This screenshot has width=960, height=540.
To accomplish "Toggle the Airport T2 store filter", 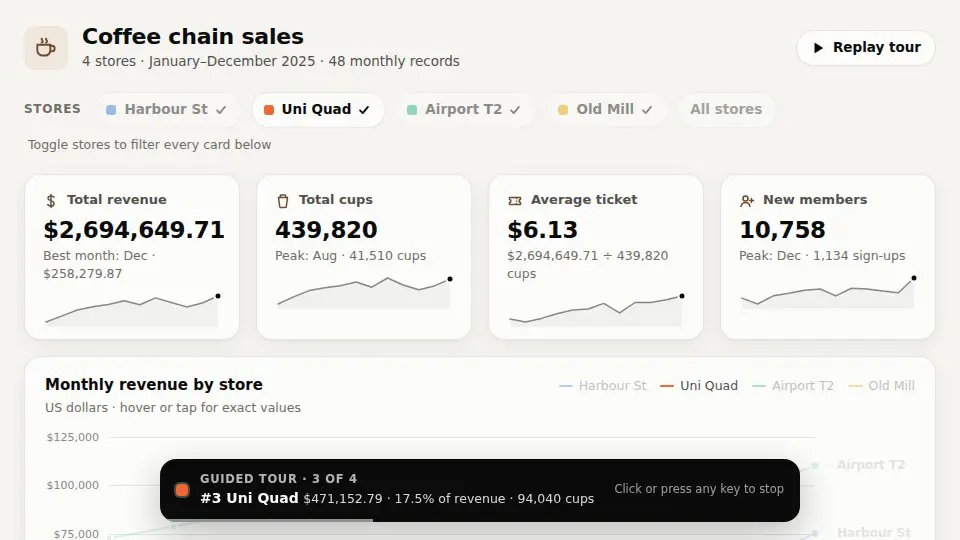I will 463,110.
